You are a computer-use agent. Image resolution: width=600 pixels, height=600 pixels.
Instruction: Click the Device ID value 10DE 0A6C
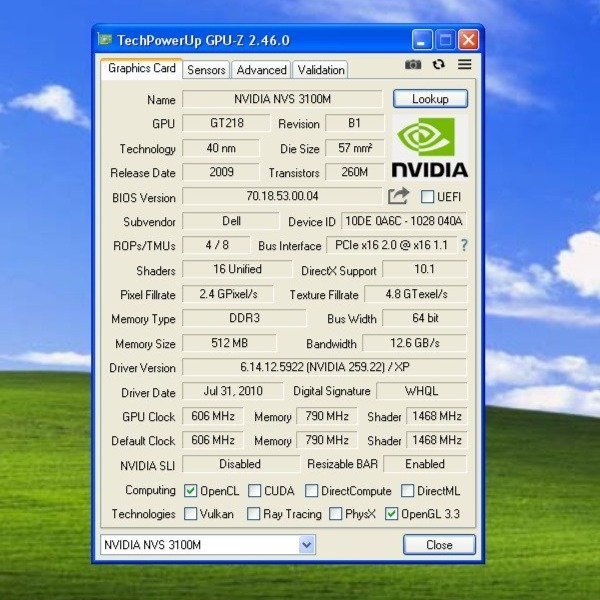404,221
